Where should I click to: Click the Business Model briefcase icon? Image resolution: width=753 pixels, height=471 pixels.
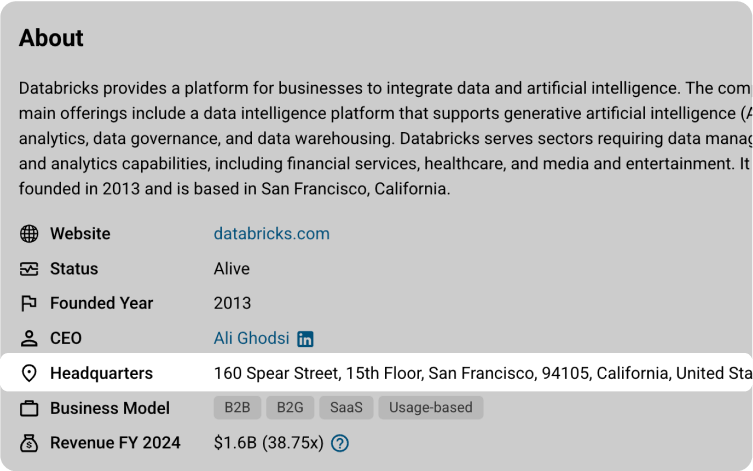(x=29, y=408)
